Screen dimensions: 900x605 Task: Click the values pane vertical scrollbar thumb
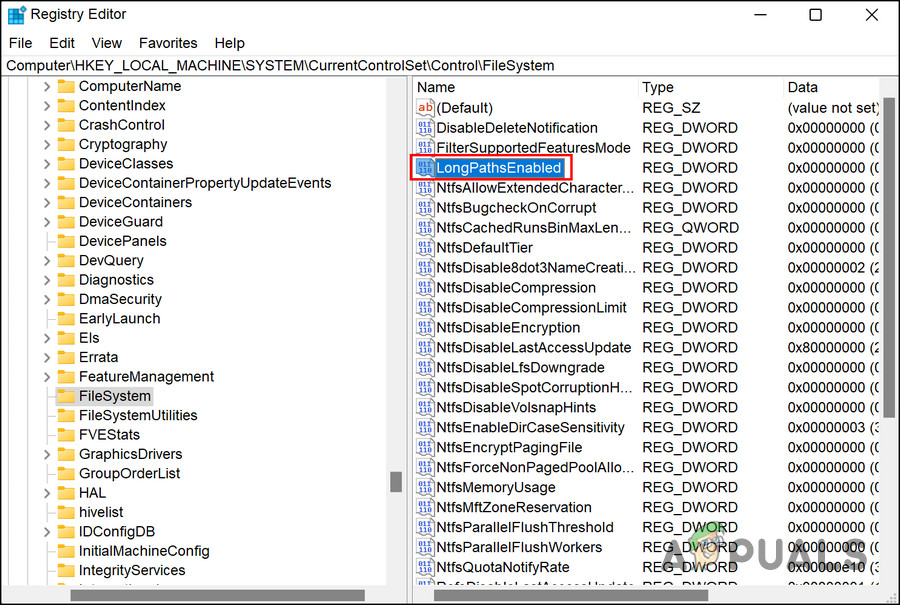click(889, 257)
